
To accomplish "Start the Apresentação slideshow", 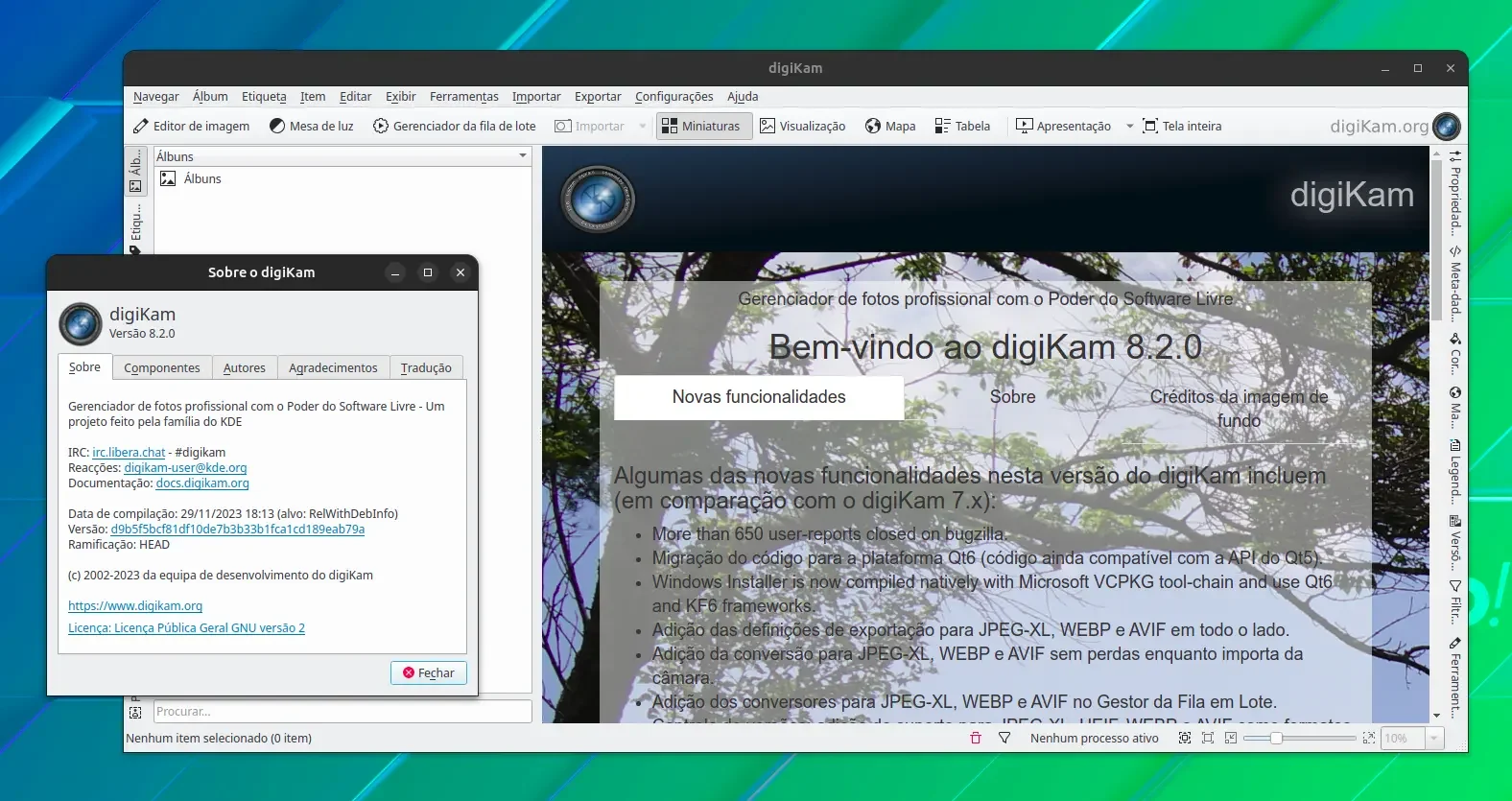I will click(x=1063, y=126).
